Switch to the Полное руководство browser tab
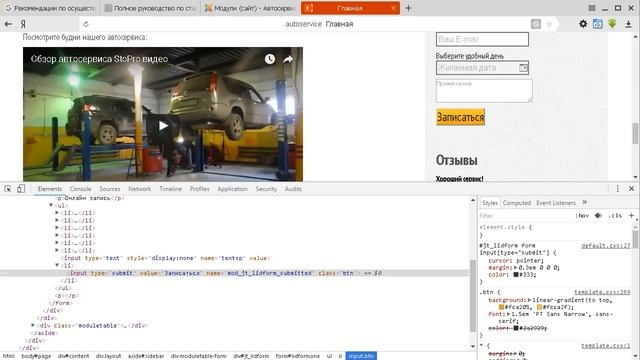 [x=150, y=8]
